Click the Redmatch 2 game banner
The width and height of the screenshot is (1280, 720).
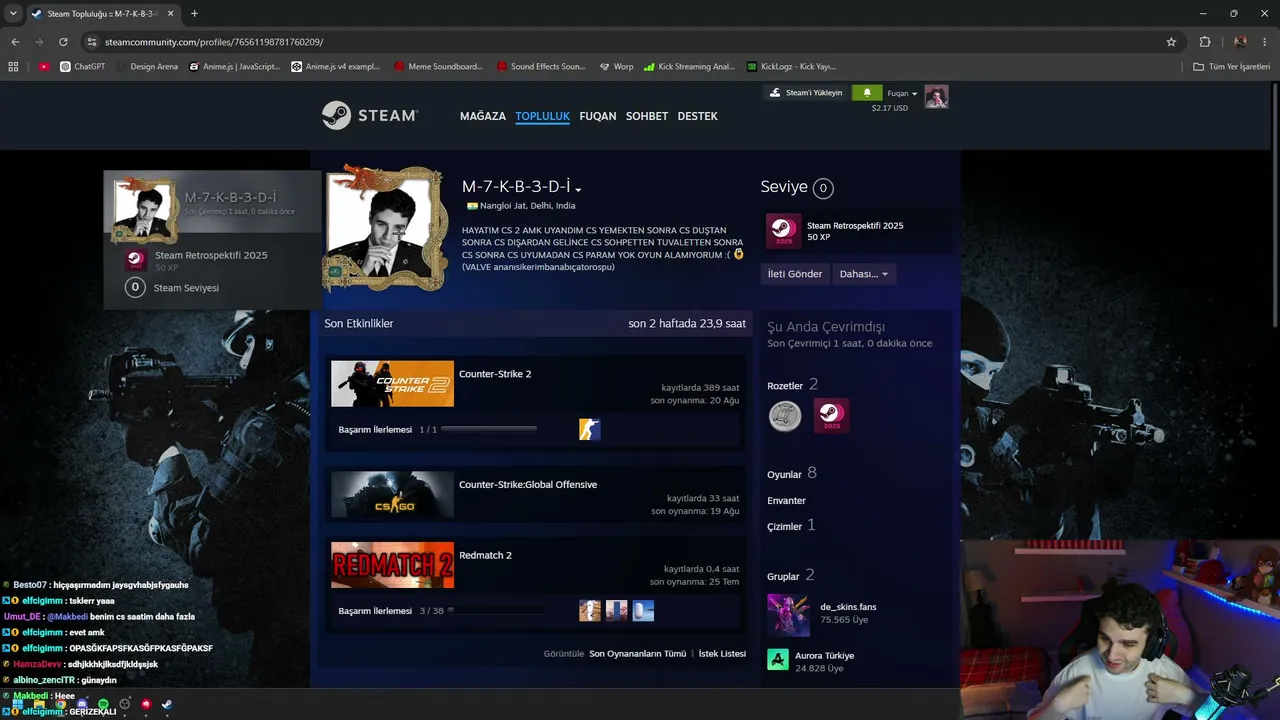[x=392, y=565]
